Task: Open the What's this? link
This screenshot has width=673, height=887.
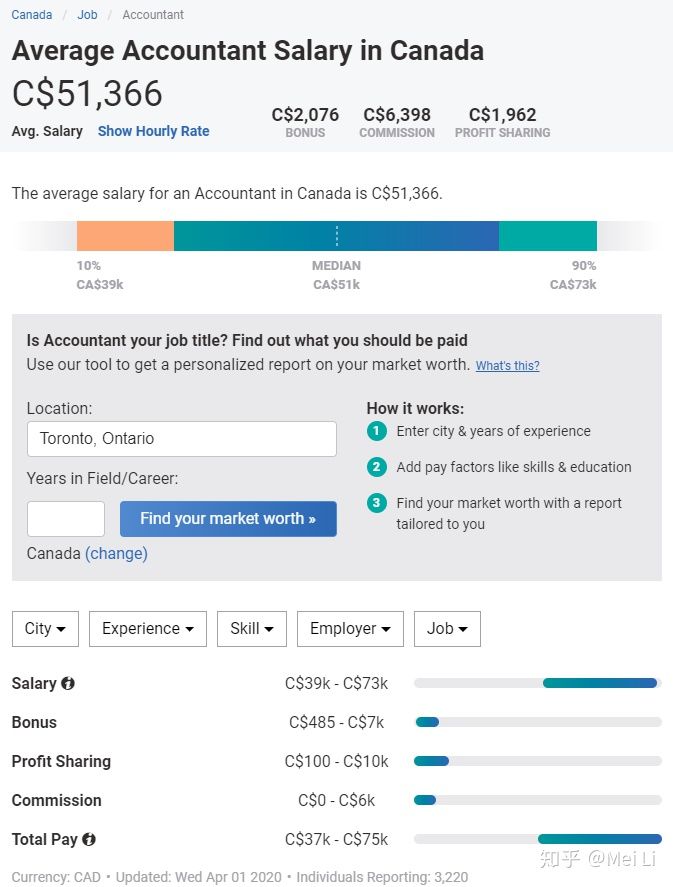Action: pyautogui.click(x=507, y=366)
